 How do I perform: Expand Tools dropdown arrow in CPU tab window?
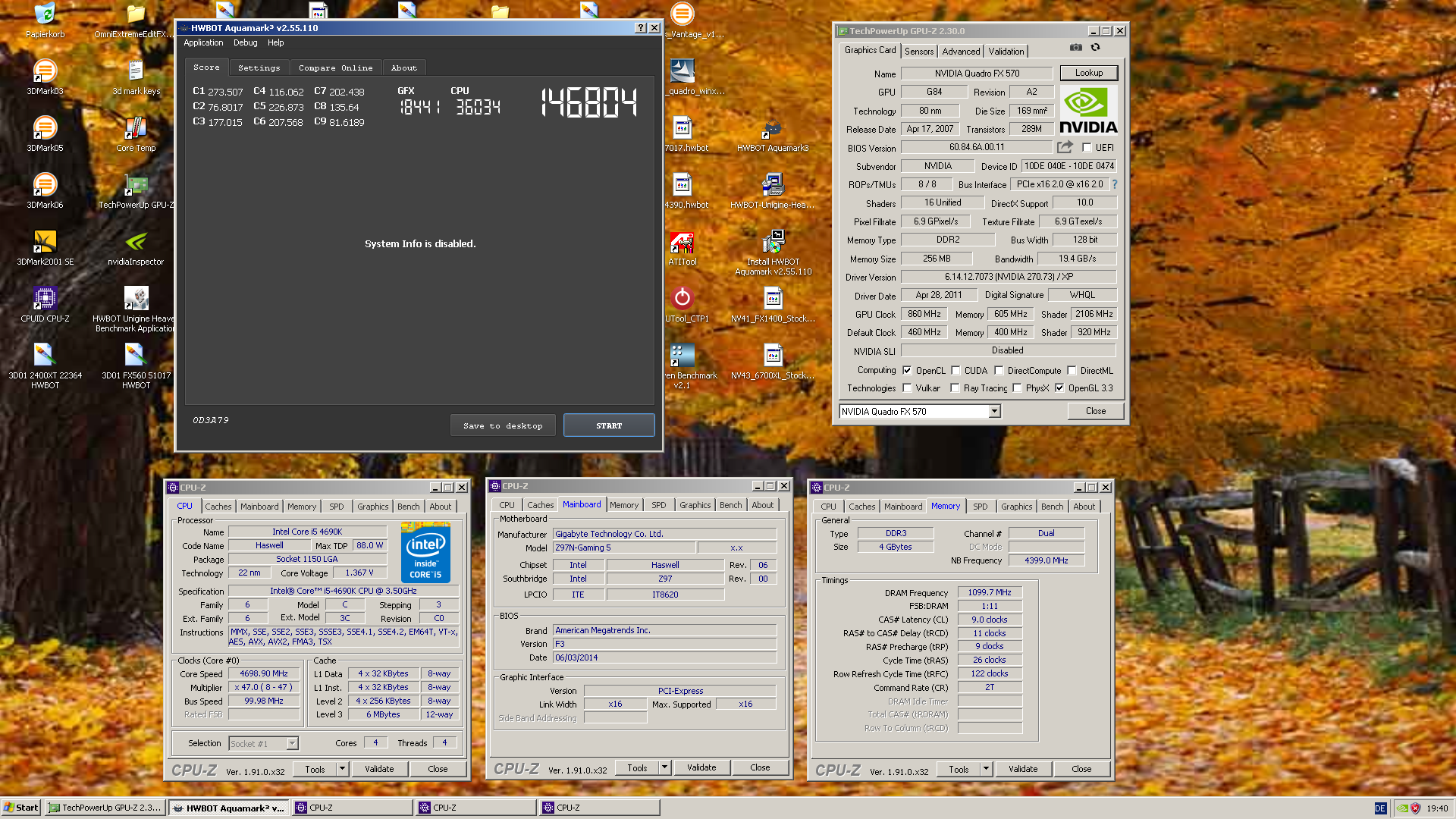click(x=342, y=768)
